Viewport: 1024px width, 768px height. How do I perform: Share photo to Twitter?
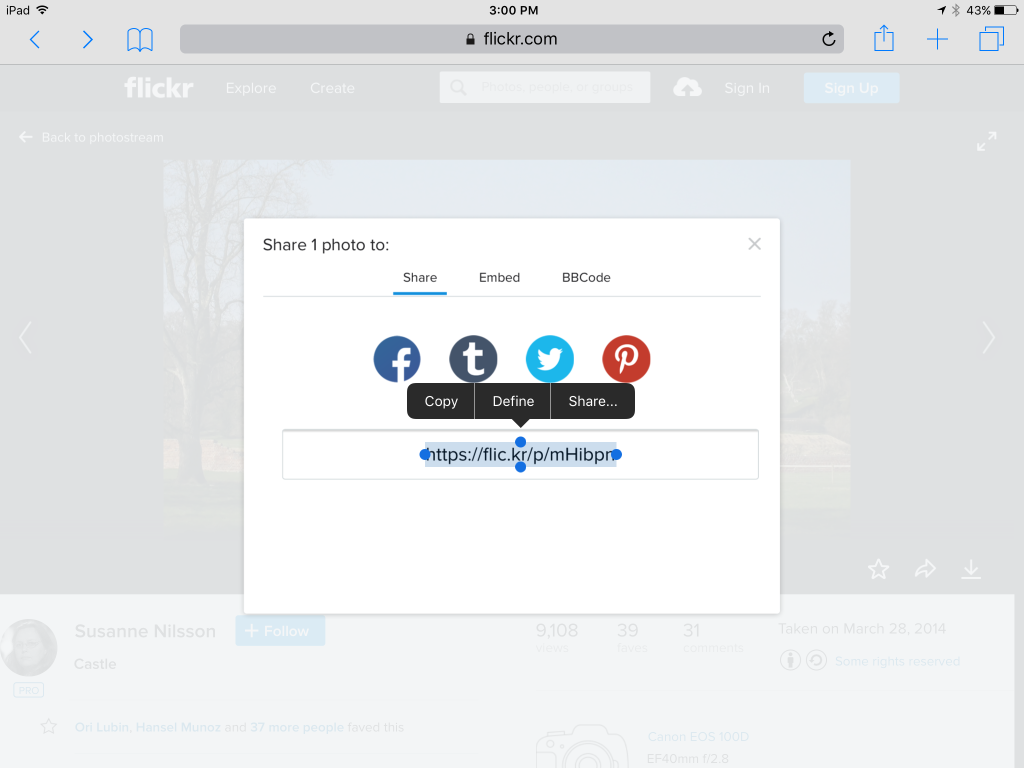pos(550,359)
